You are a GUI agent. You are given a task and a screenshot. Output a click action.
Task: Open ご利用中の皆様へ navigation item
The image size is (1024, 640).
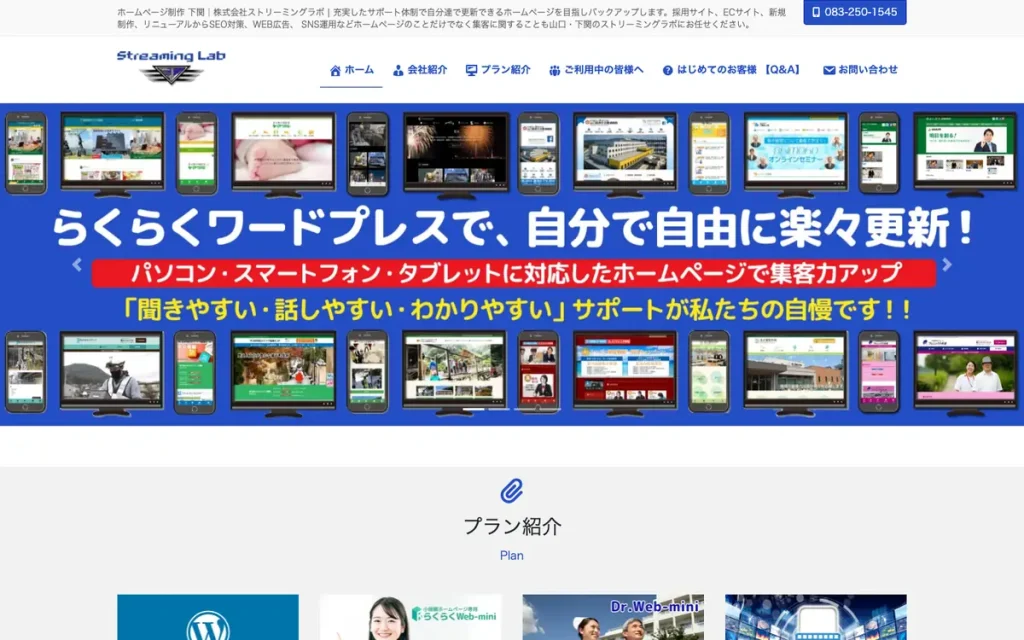pyautogui.click(x=596, y=70)
